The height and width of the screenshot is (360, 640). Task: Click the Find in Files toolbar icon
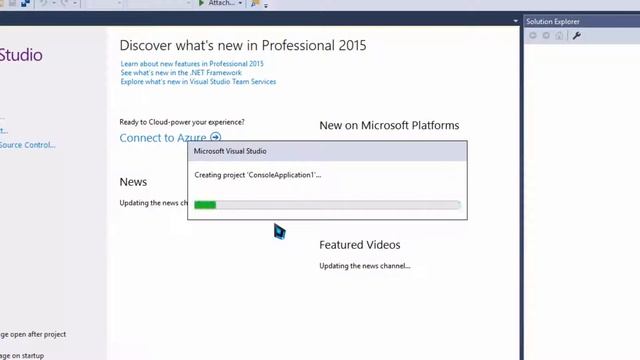tap(255, 3)
